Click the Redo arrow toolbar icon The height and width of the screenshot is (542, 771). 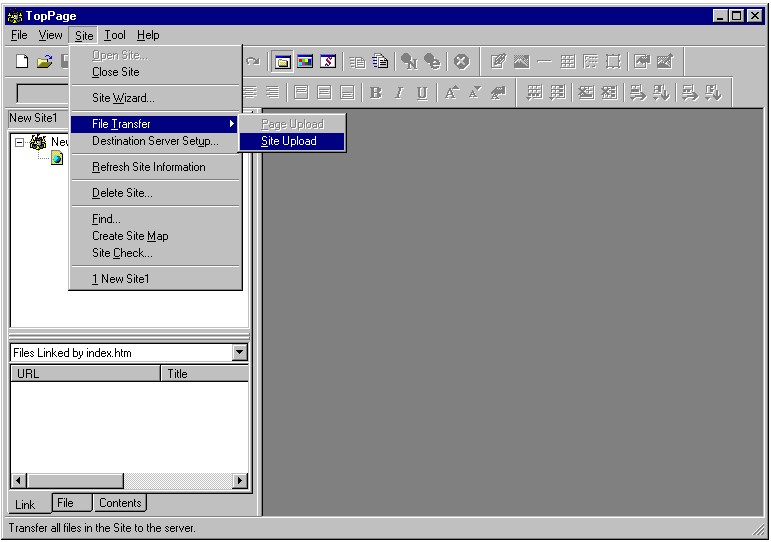point(253,61)
